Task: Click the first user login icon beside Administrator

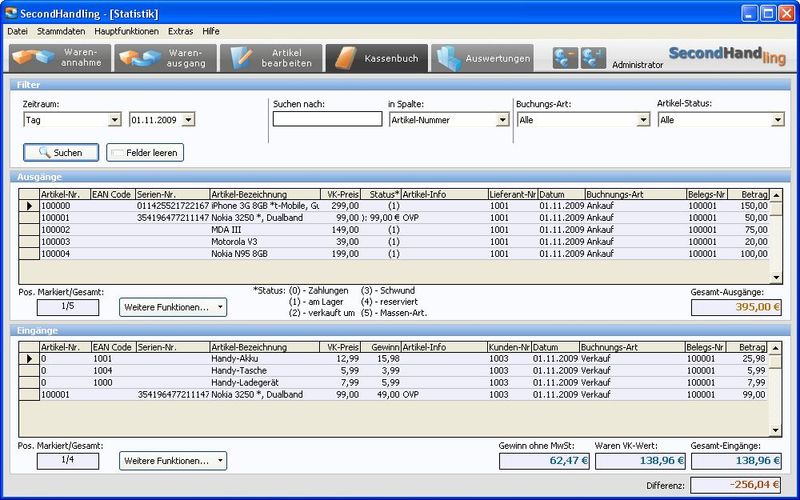Action: (565, 58)
